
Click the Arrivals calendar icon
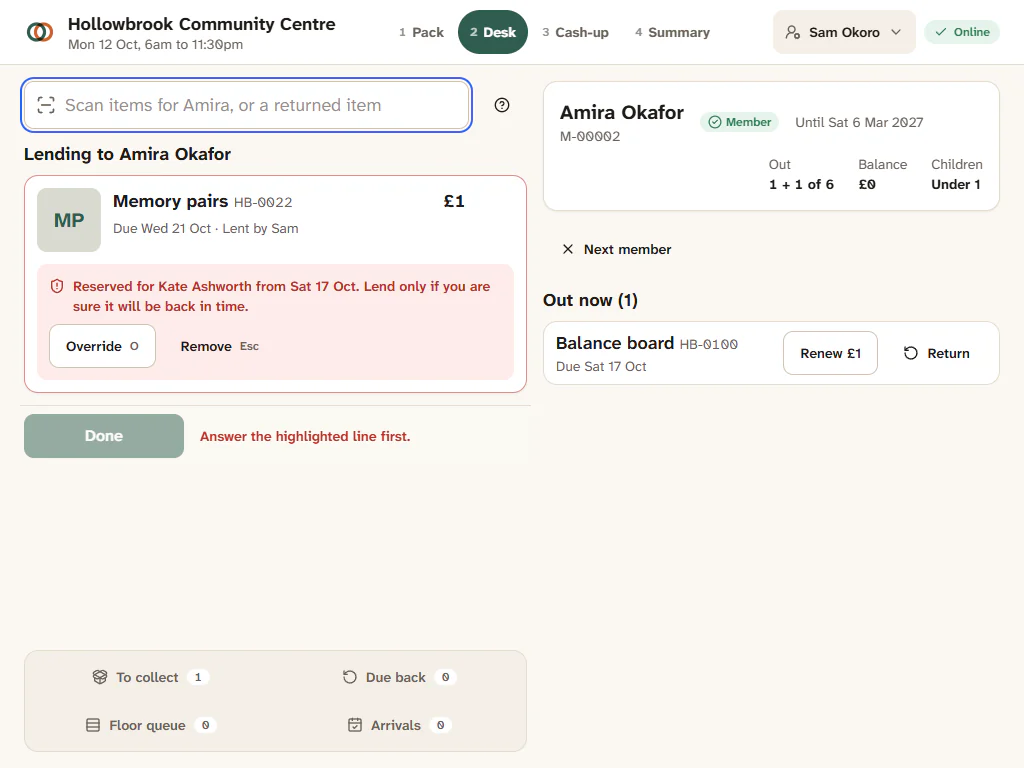coord(355,725)
